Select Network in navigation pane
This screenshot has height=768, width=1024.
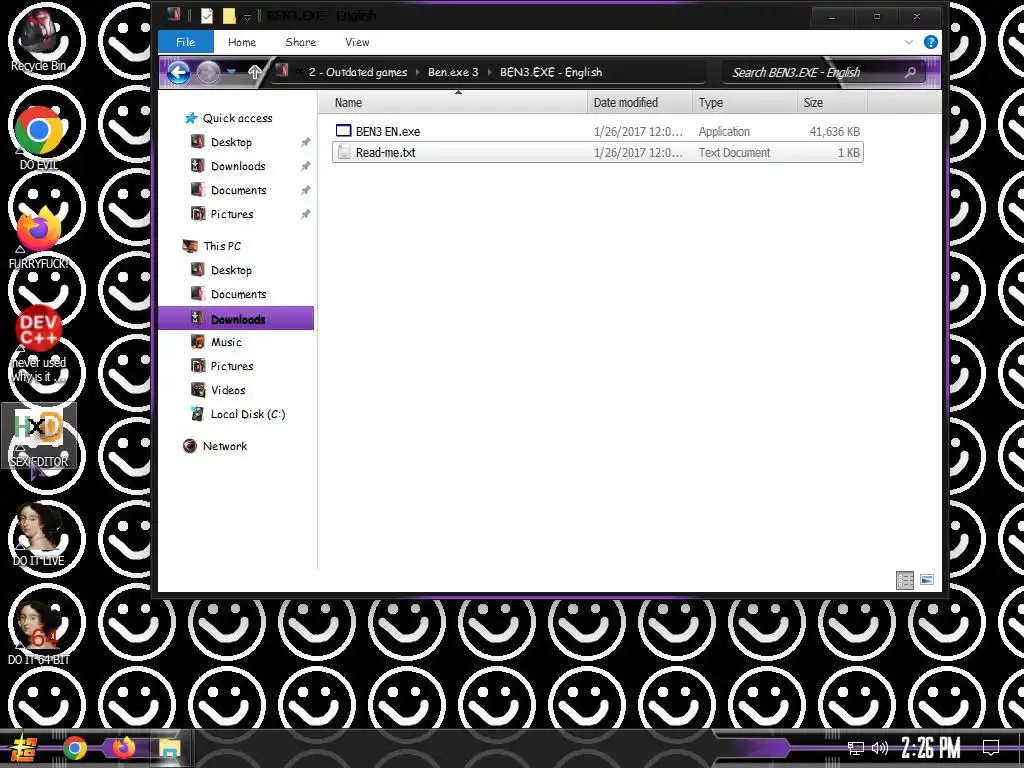click(x=216, y=446)
